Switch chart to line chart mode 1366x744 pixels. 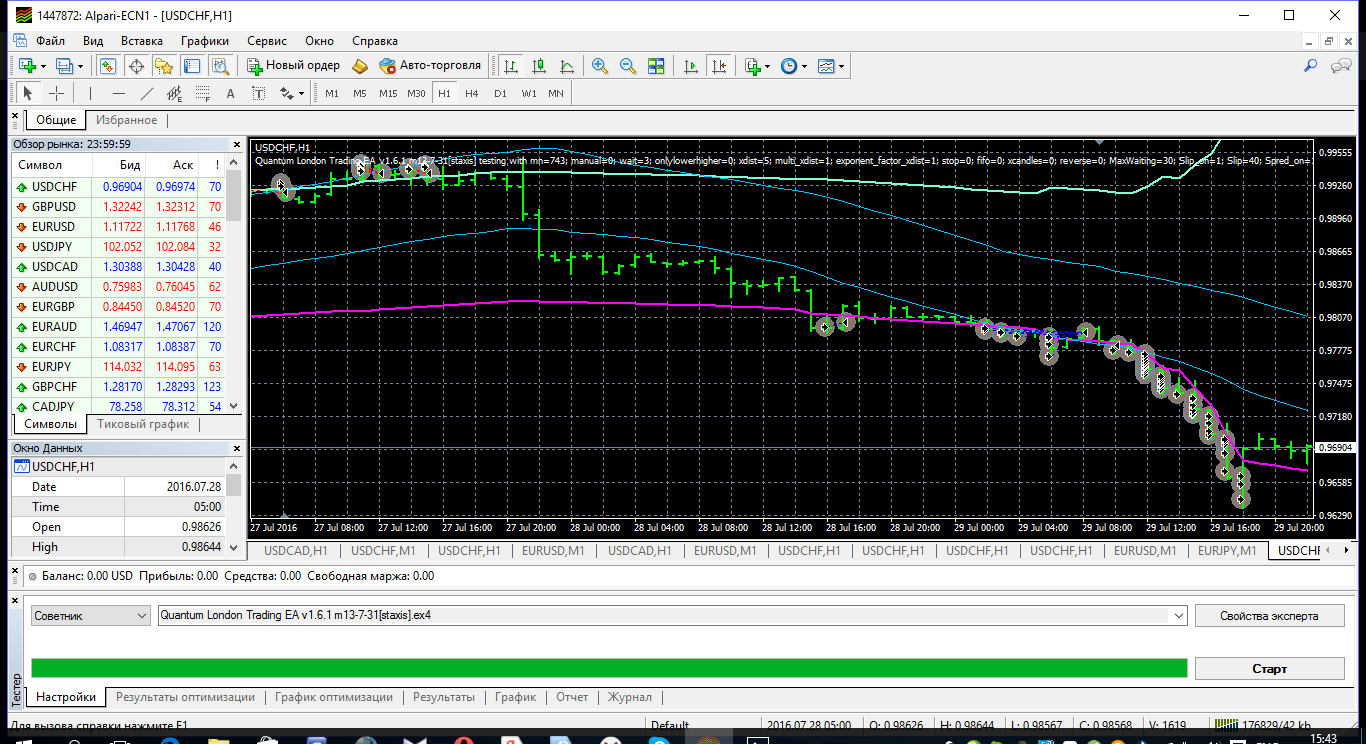(567, 66)
